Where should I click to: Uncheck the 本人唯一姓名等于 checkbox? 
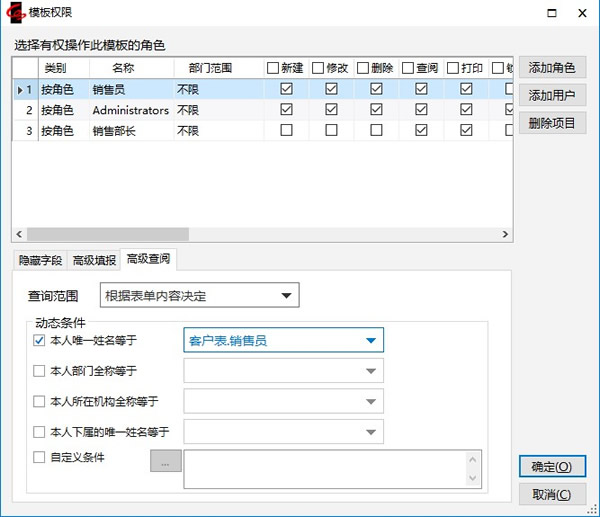(40, 340)
